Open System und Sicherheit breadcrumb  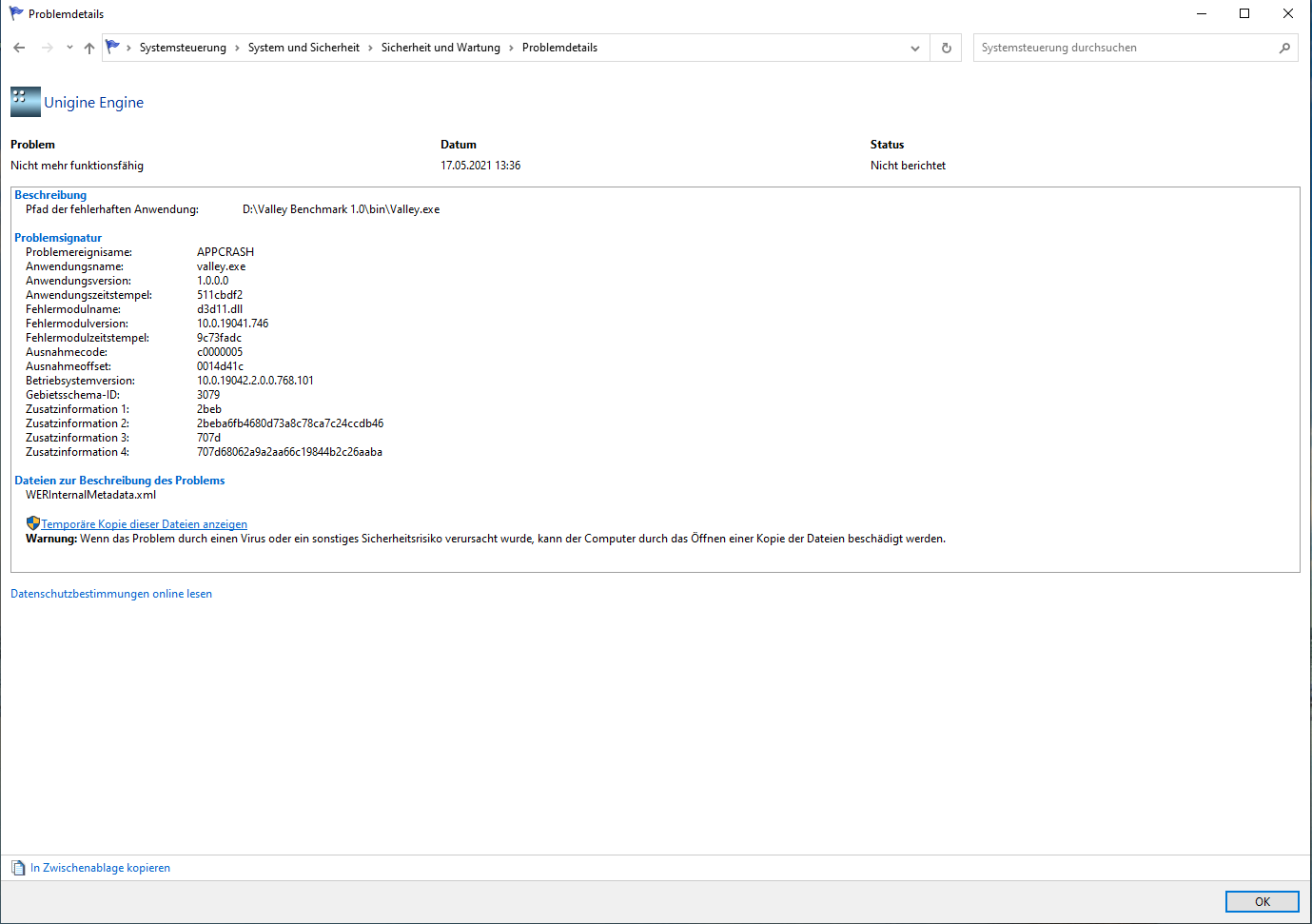coord(304,48)
